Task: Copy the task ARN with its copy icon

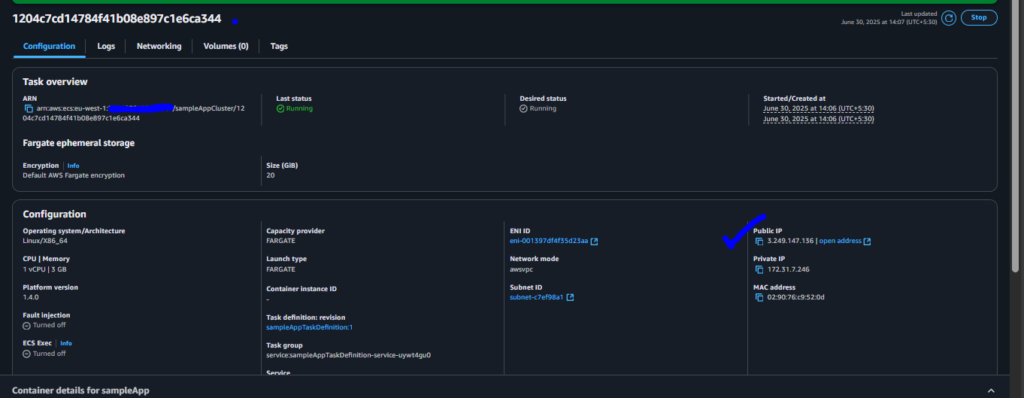Action: [28, 108]
